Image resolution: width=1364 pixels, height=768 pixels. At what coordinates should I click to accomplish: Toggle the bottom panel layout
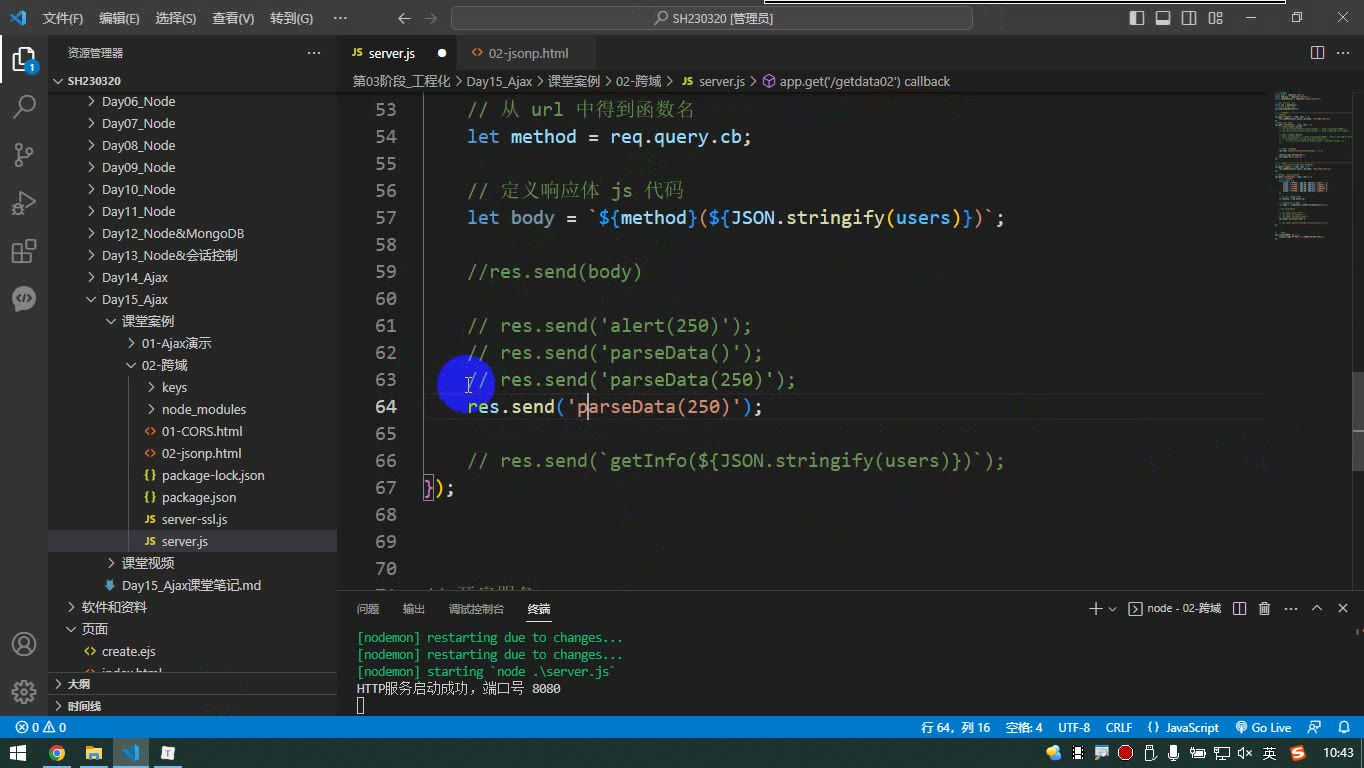[1163, 18]
